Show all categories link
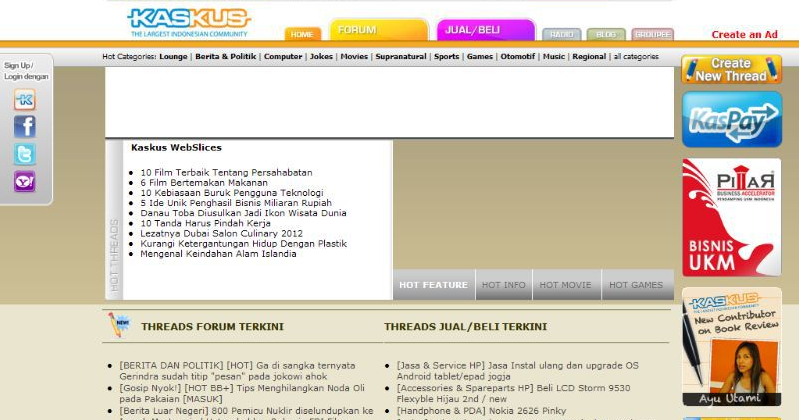This screenshot has width=799, height=420. (636, 57)
